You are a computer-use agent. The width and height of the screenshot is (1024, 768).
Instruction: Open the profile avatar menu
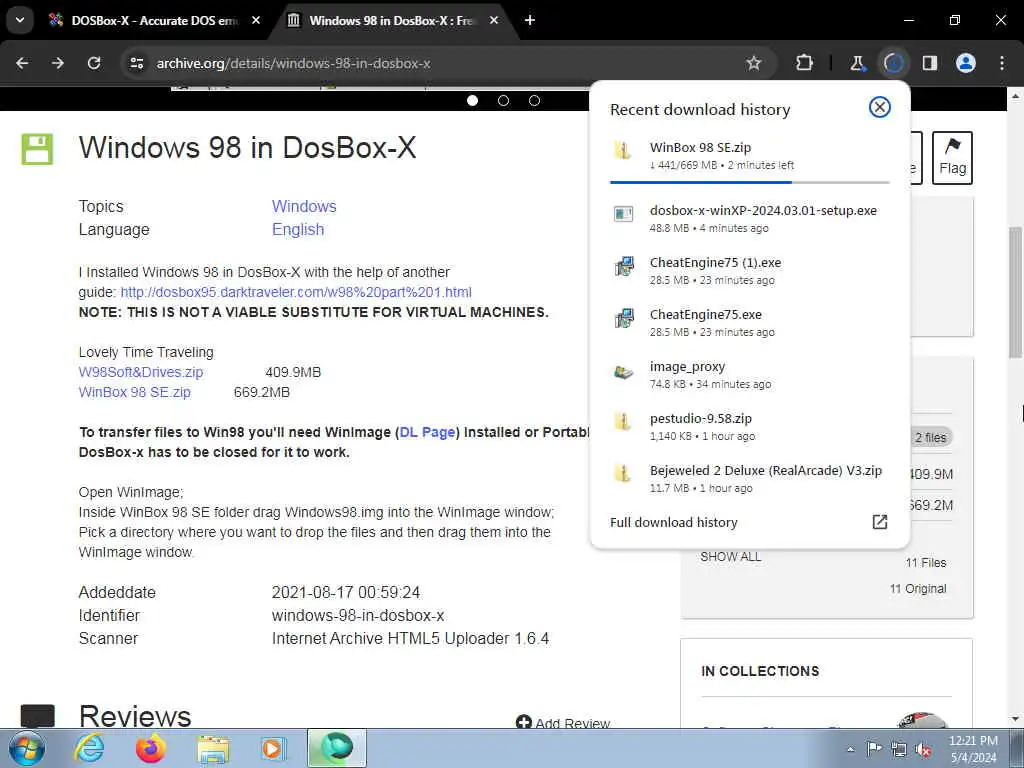coord(966,63)
